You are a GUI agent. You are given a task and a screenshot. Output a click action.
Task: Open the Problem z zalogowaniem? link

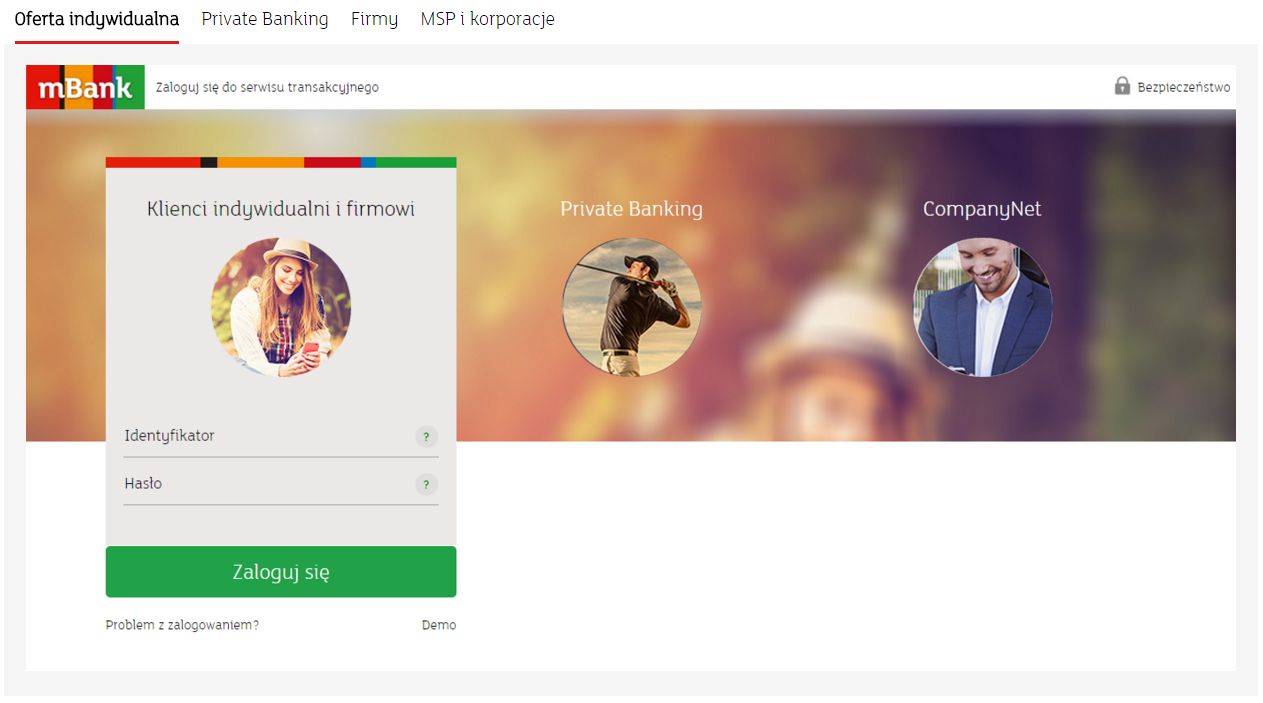182,625
